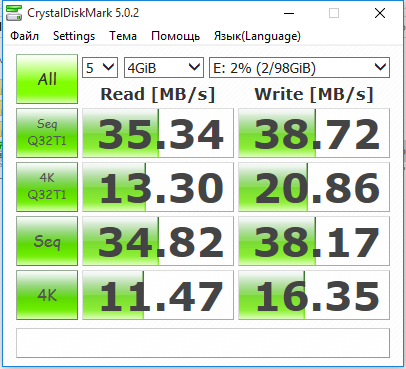Expand the test count dropdown showing 5
This screenshot has width=406, height=369.
100,68
